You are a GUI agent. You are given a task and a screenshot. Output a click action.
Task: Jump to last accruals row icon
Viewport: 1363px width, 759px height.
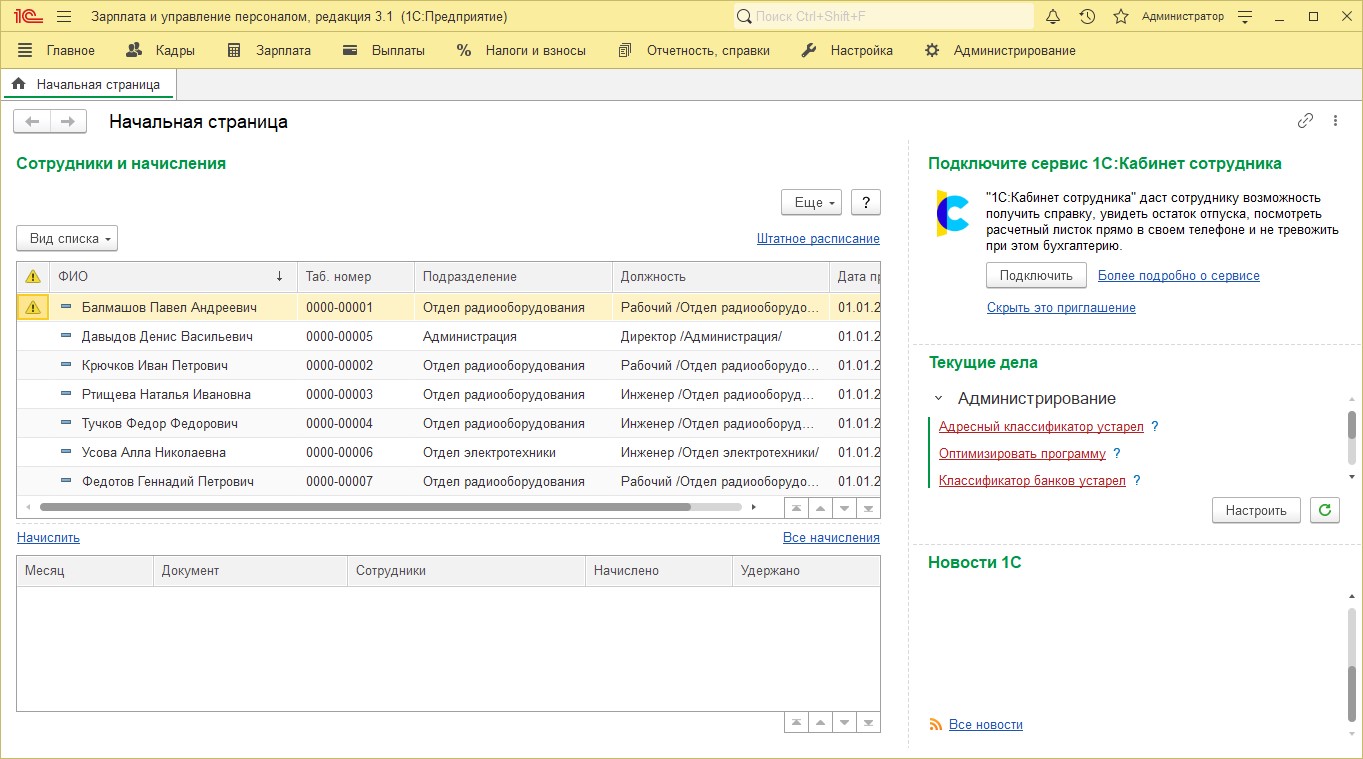point(869,722)
